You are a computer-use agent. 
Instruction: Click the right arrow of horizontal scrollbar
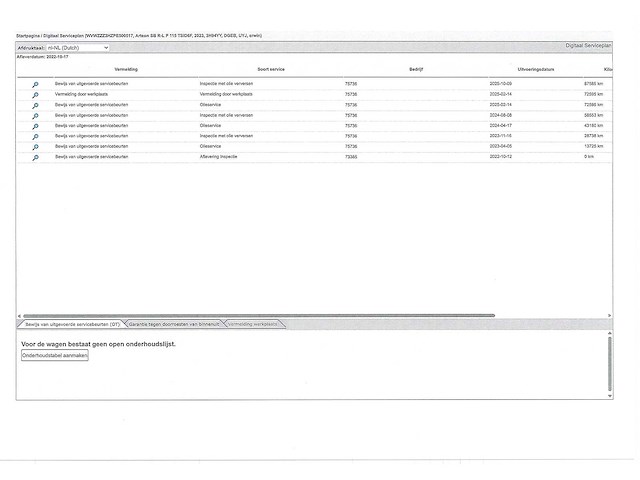(609, 316)
